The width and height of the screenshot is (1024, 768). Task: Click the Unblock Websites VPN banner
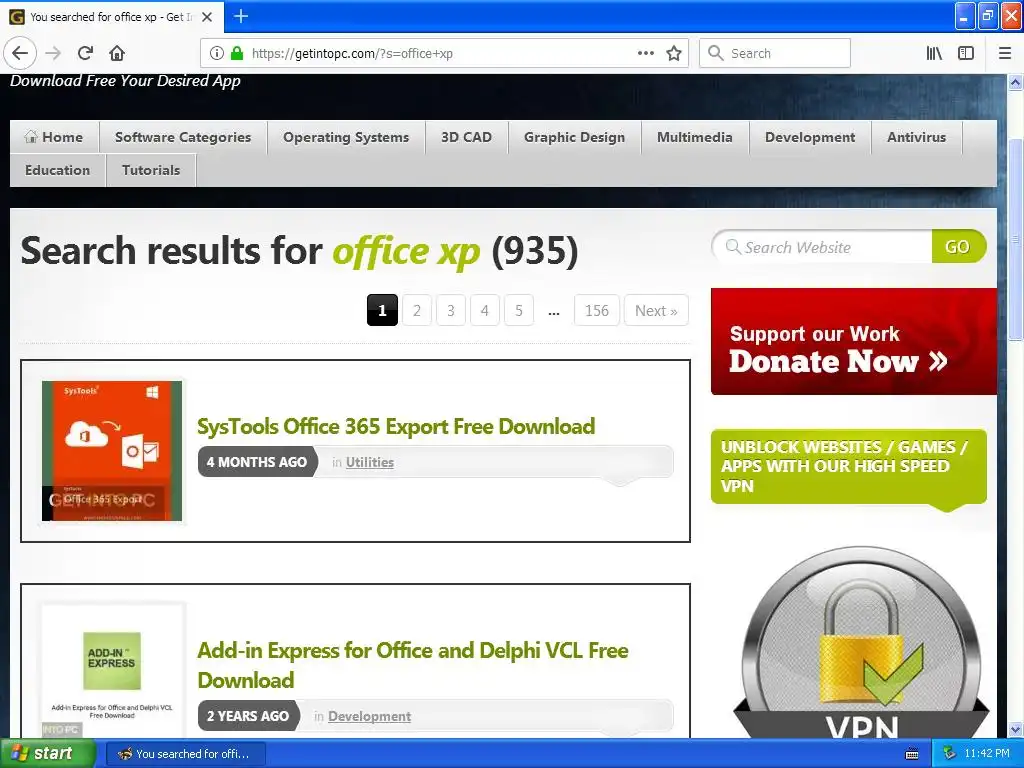point(848,467)
